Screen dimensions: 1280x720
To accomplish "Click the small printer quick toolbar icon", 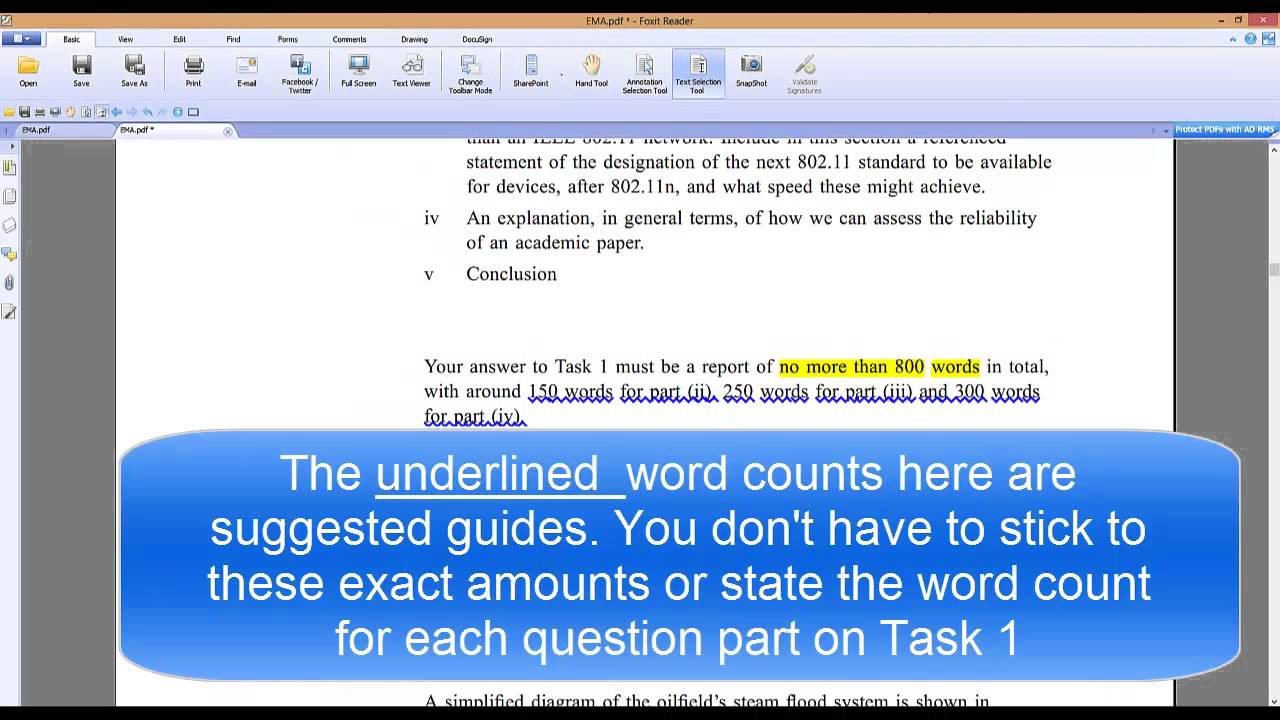I will click(40, 112).
